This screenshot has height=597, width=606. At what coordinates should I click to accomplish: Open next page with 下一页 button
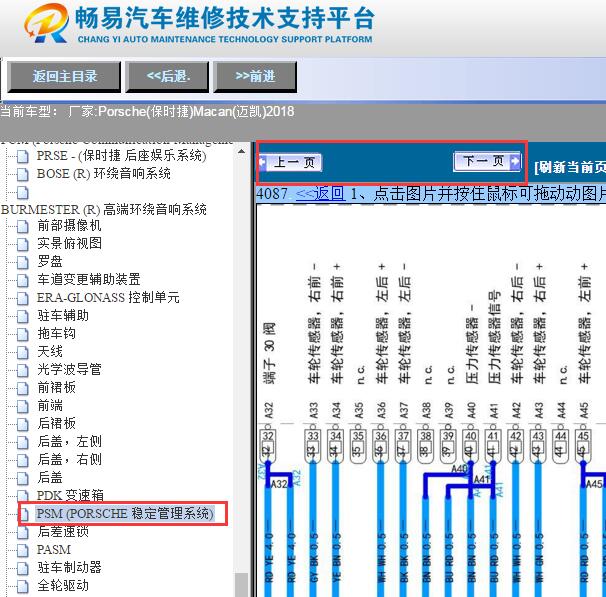click(487, 161)
